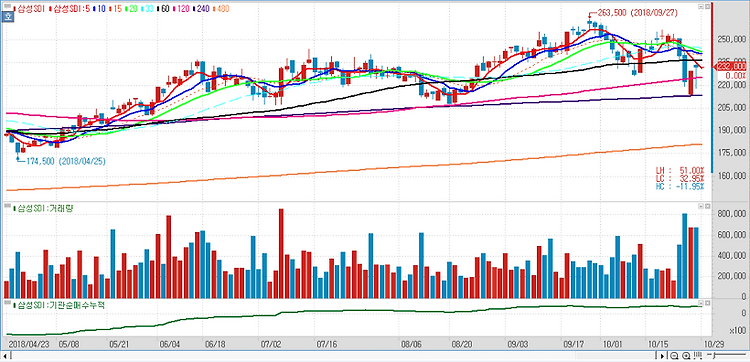Close the 거래량 volume pane
Viewport: 750px width, 362px height.
point(706,206)
